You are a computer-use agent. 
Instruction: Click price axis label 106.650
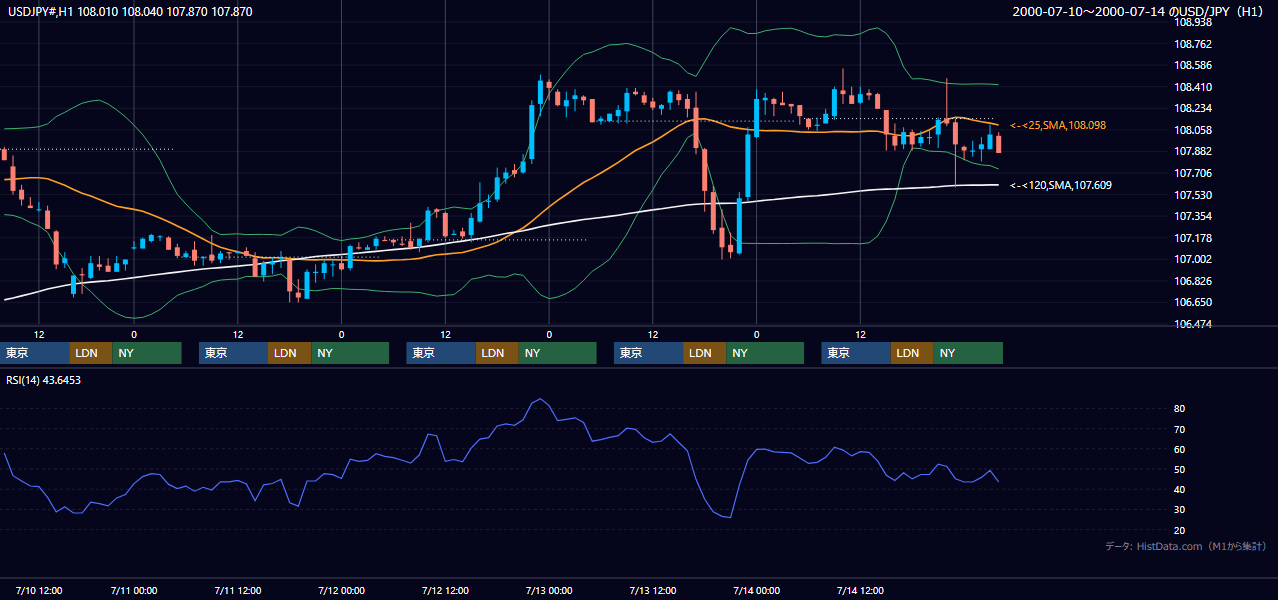point(1192,302)
